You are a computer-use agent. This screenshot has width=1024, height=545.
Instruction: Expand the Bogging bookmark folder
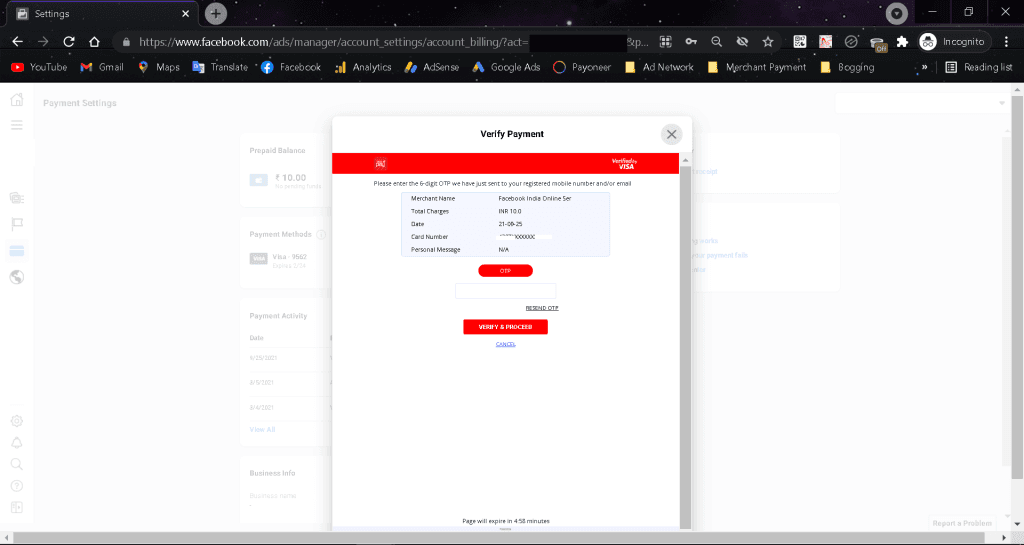point(847,67)
